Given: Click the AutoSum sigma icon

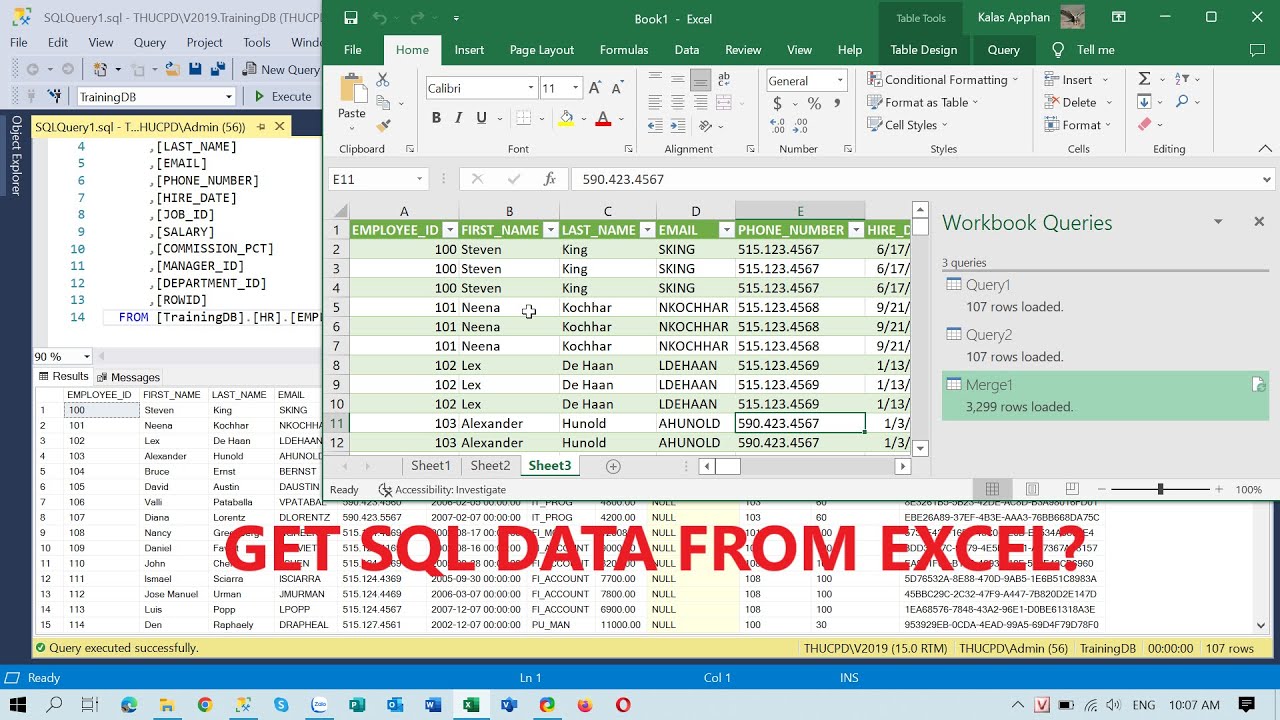Looking at the screenshot, I should (x=1144, y=79).
